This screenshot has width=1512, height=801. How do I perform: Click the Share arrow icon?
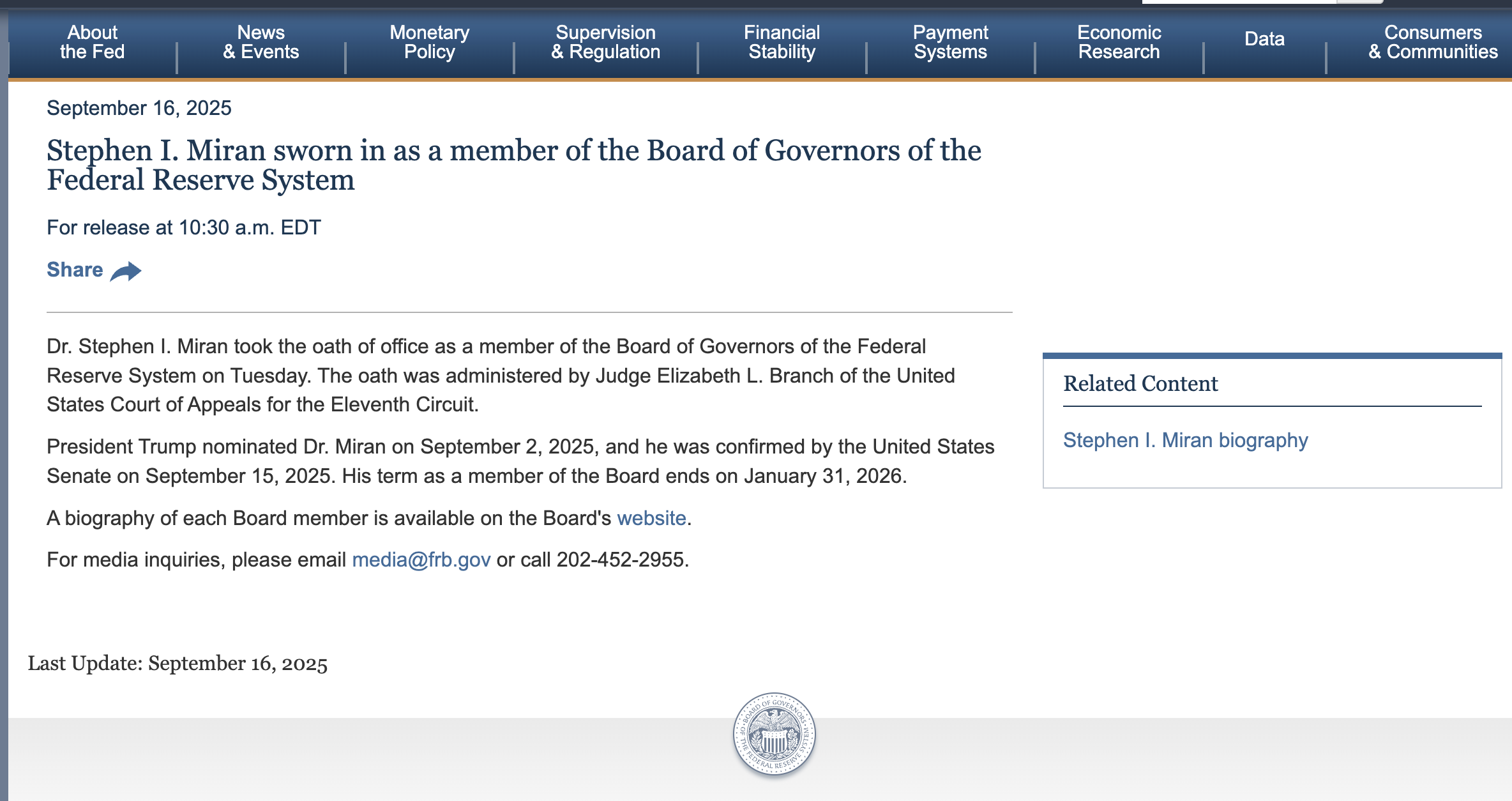pos(126,271)
